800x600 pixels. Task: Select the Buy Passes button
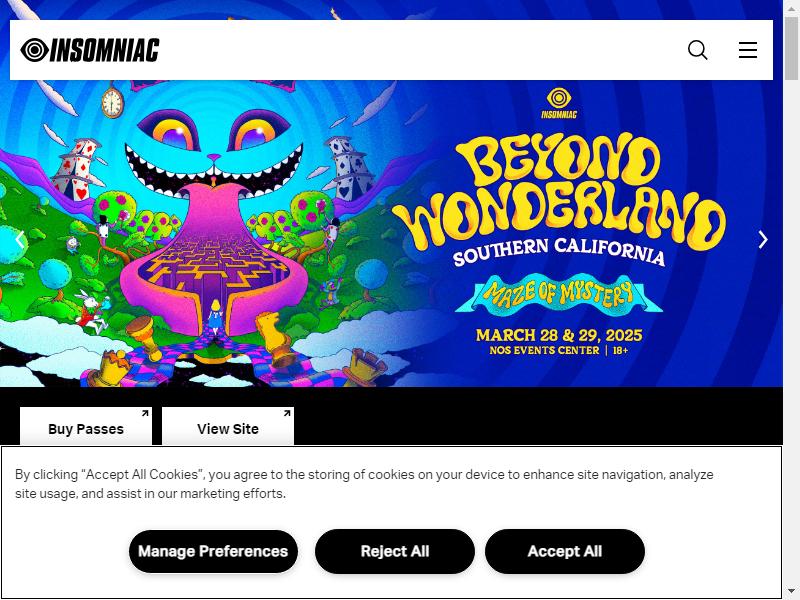click(x=86, y=427)
